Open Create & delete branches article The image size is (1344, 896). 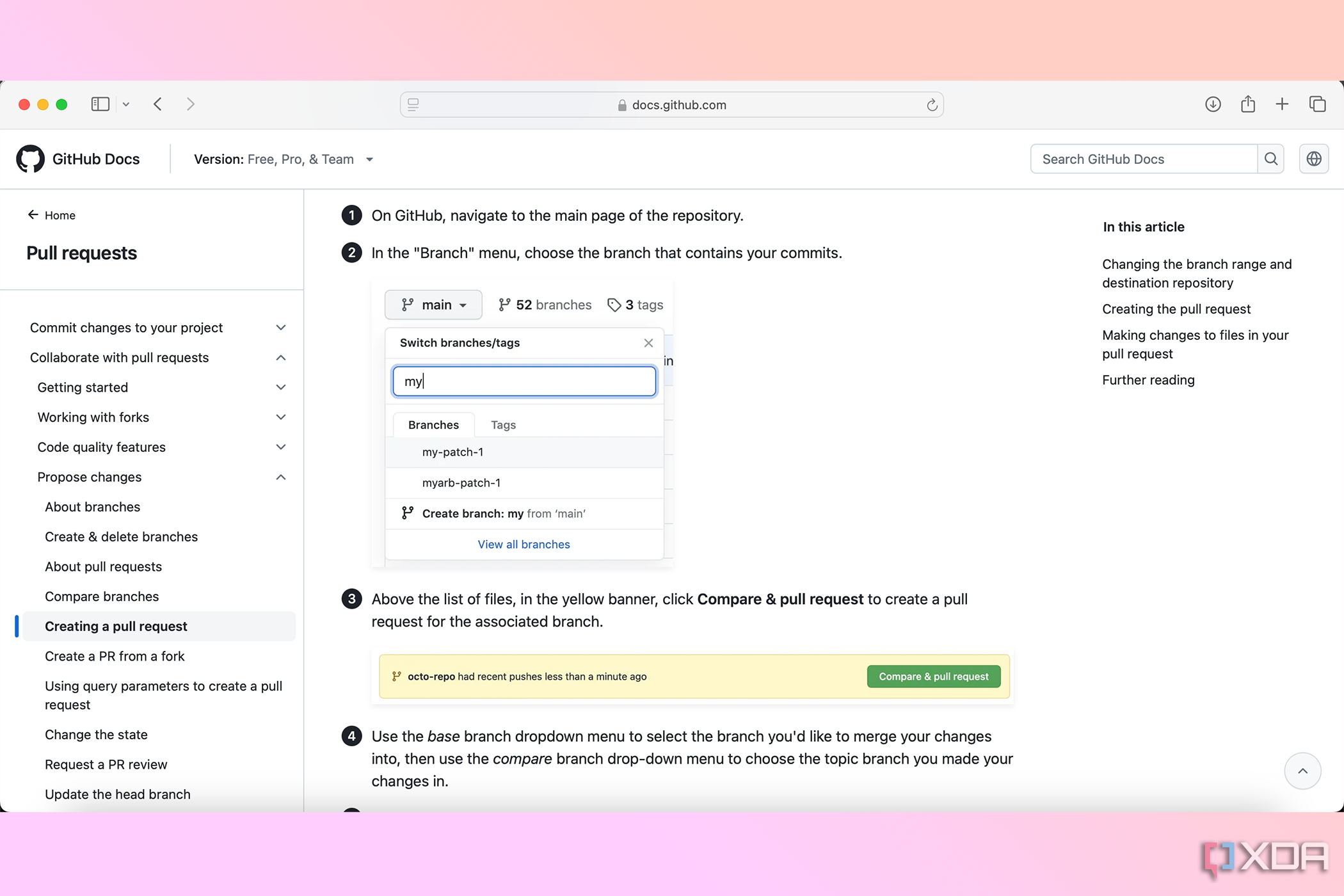coord(121,537)
